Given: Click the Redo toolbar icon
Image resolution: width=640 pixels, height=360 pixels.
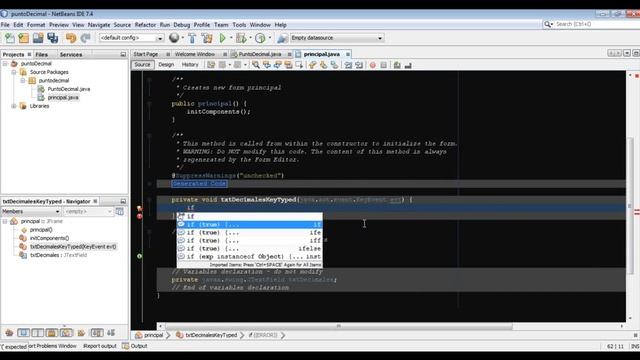Looking at the screenshot, I should pos(85,38).
